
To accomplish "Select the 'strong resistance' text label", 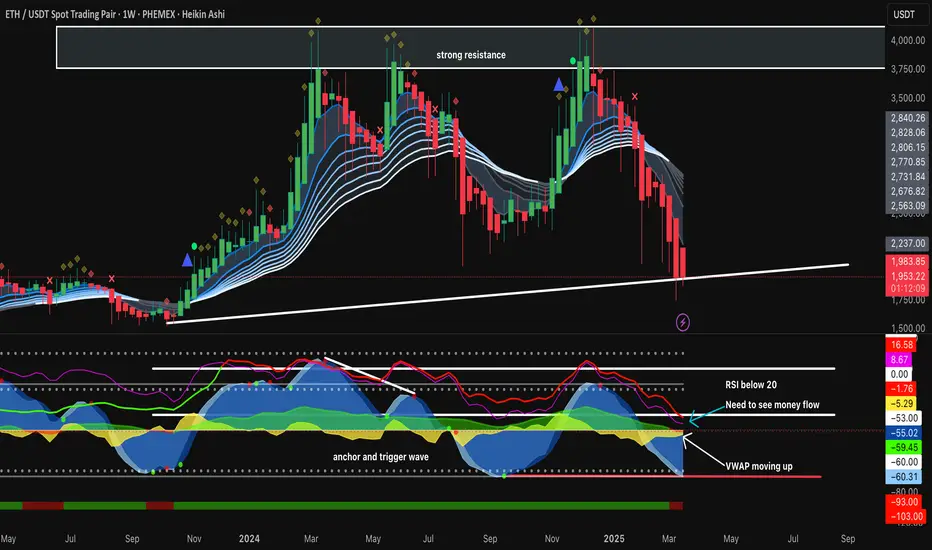I will (x=471, y=55).
